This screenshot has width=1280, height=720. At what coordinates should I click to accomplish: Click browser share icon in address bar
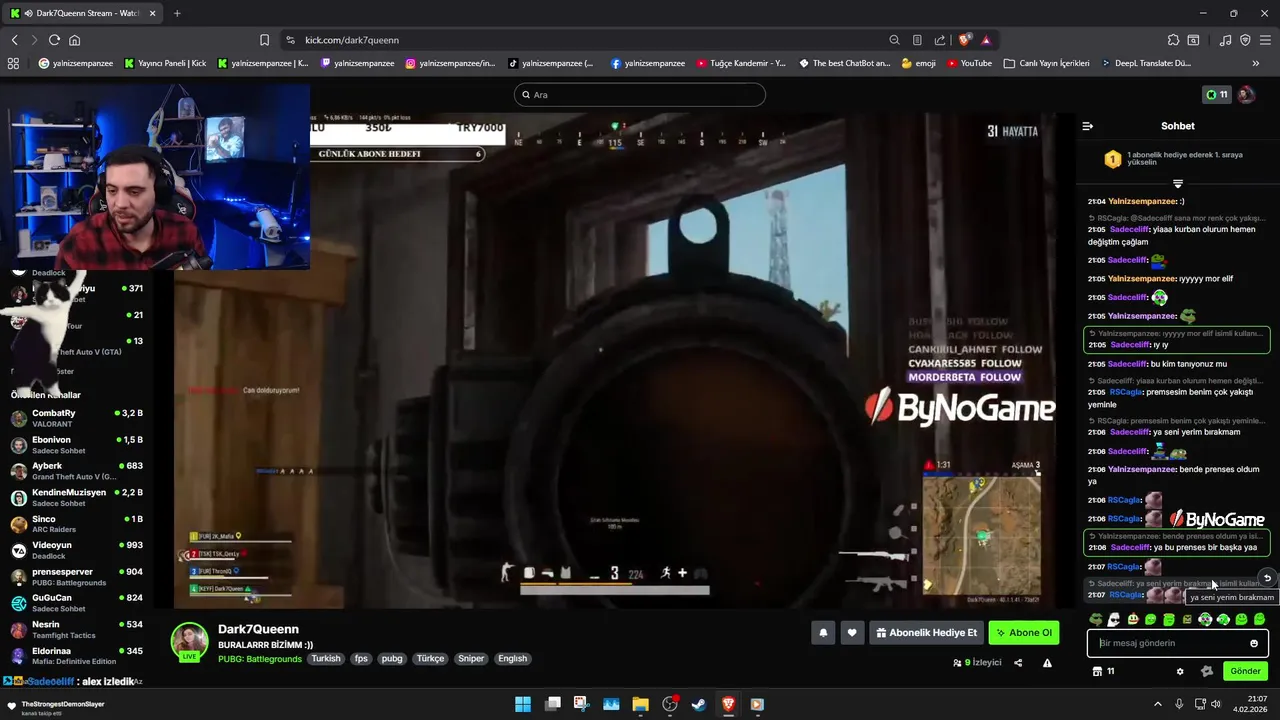point(940,40)
